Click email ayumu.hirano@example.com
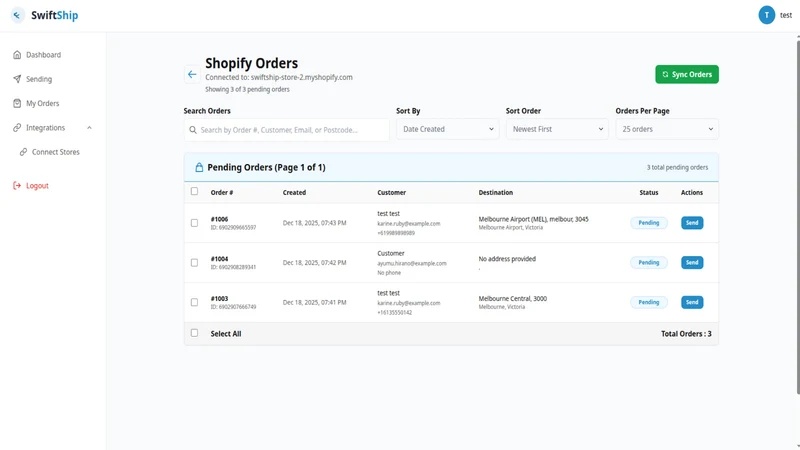Screen dimensions: 800x450 (412, 264)
